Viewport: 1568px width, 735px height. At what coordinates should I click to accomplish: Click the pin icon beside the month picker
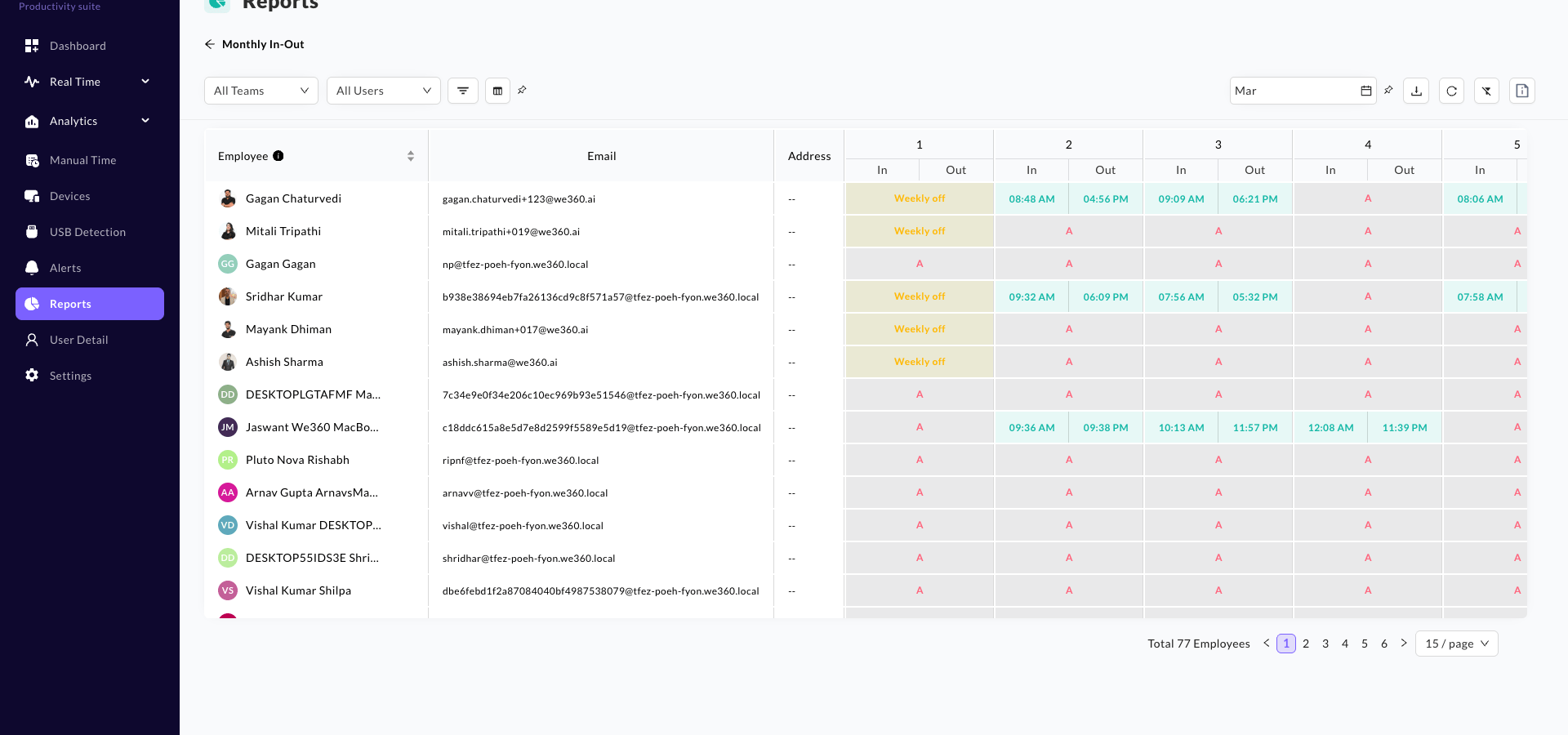pyautogui.click(x=1388, y=90)
